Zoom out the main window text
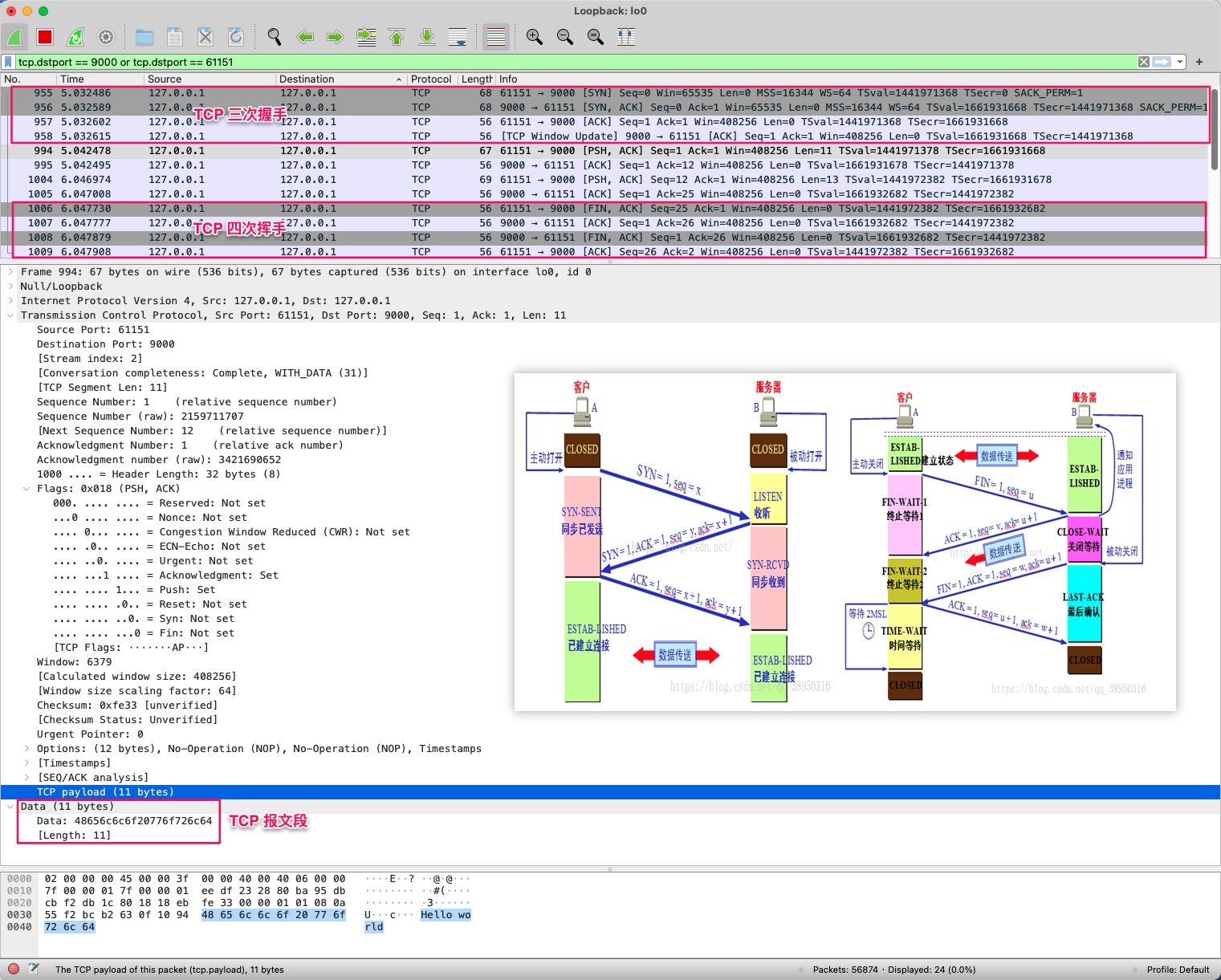This screenshot has width=1221, height=980. click(565, 37)
